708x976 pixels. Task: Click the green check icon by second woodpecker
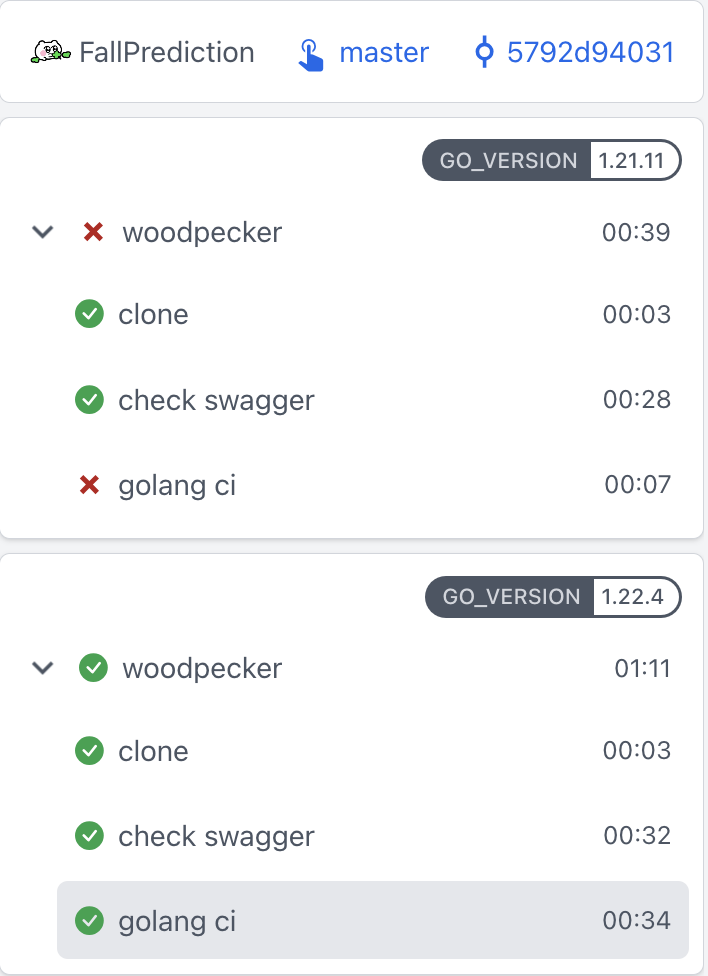pos(93,667)
